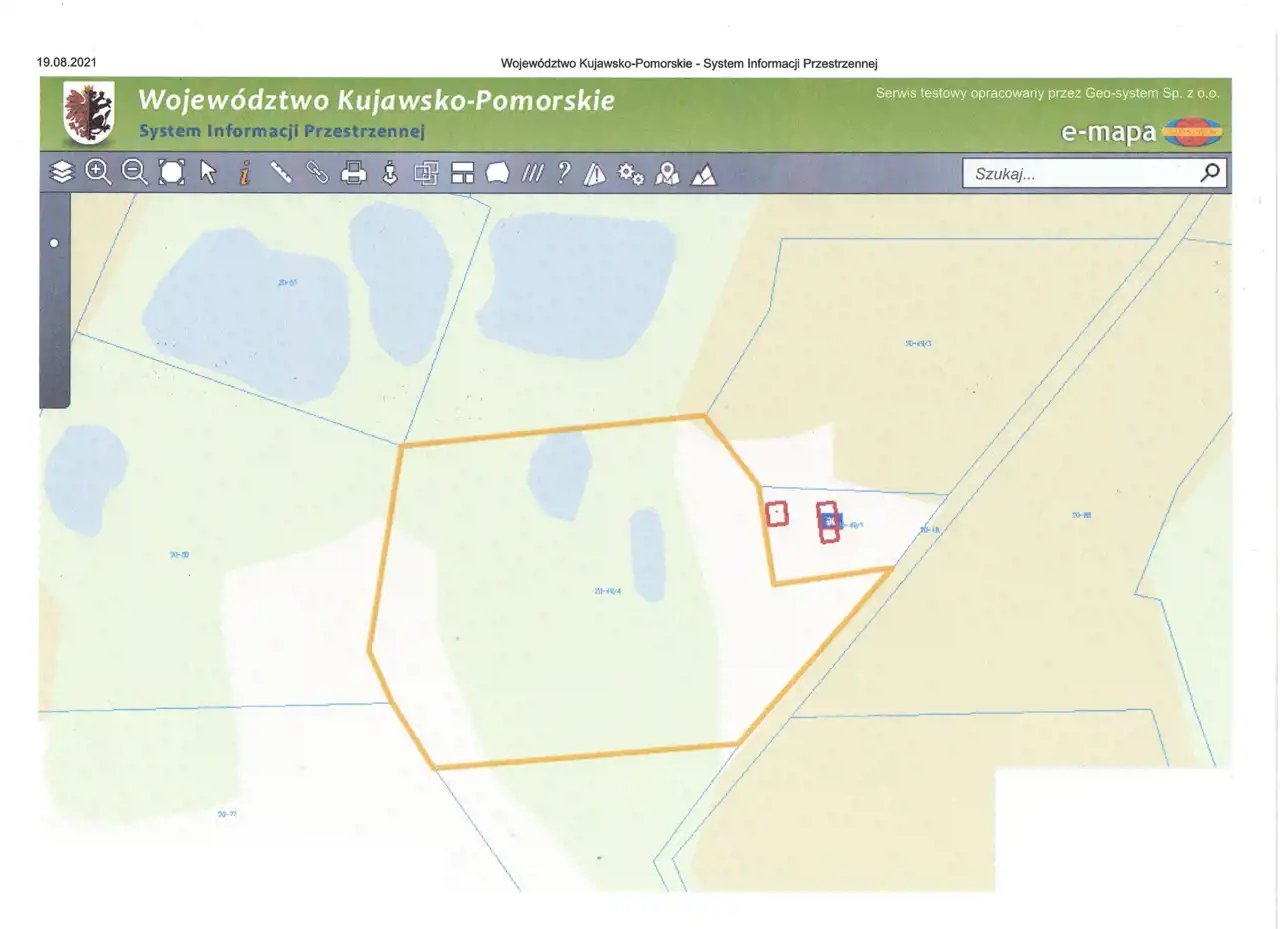Expand the left side panel handle

click(54, 243)
